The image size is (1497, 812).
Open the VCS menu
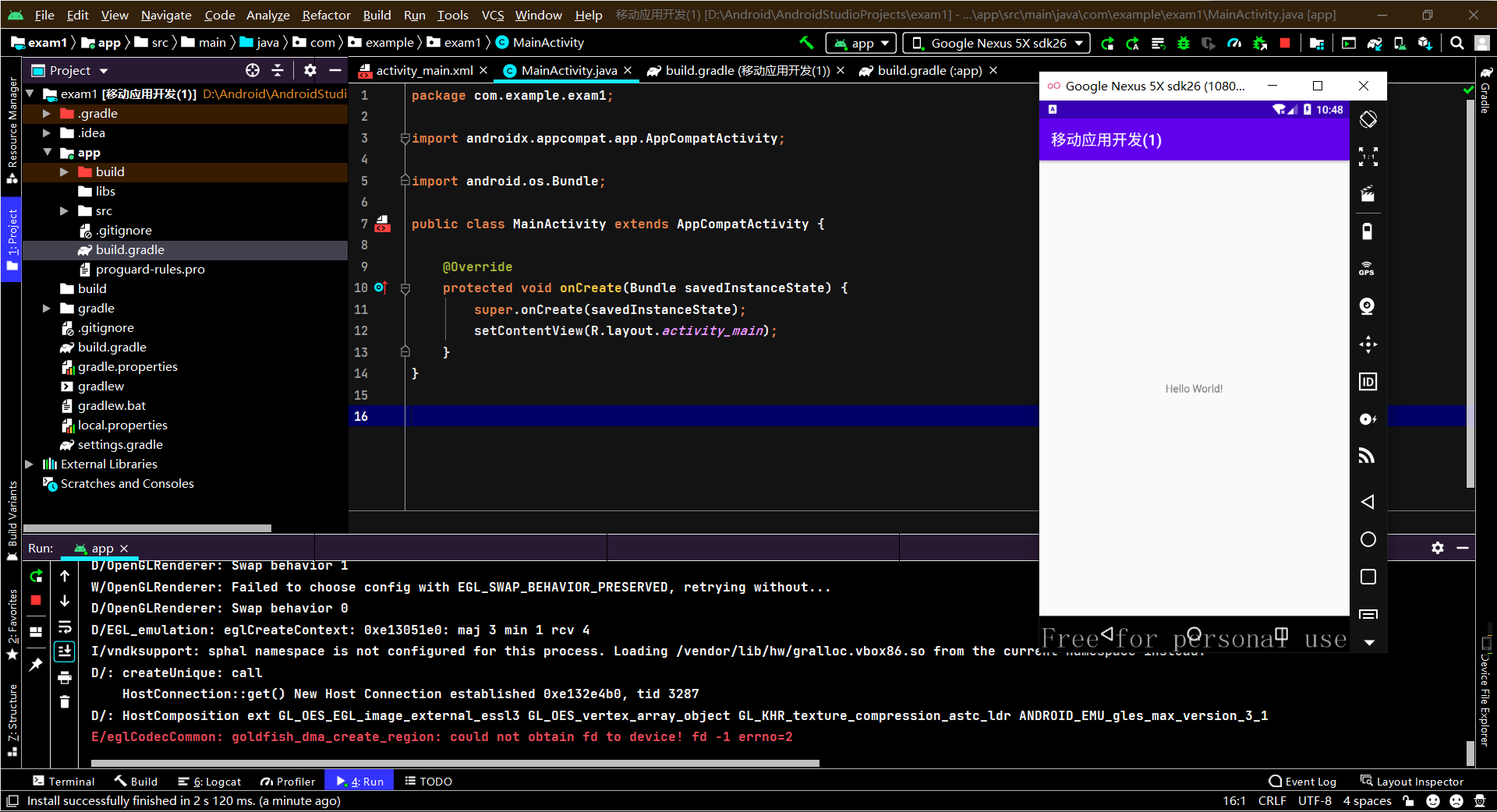click(492, 15)
